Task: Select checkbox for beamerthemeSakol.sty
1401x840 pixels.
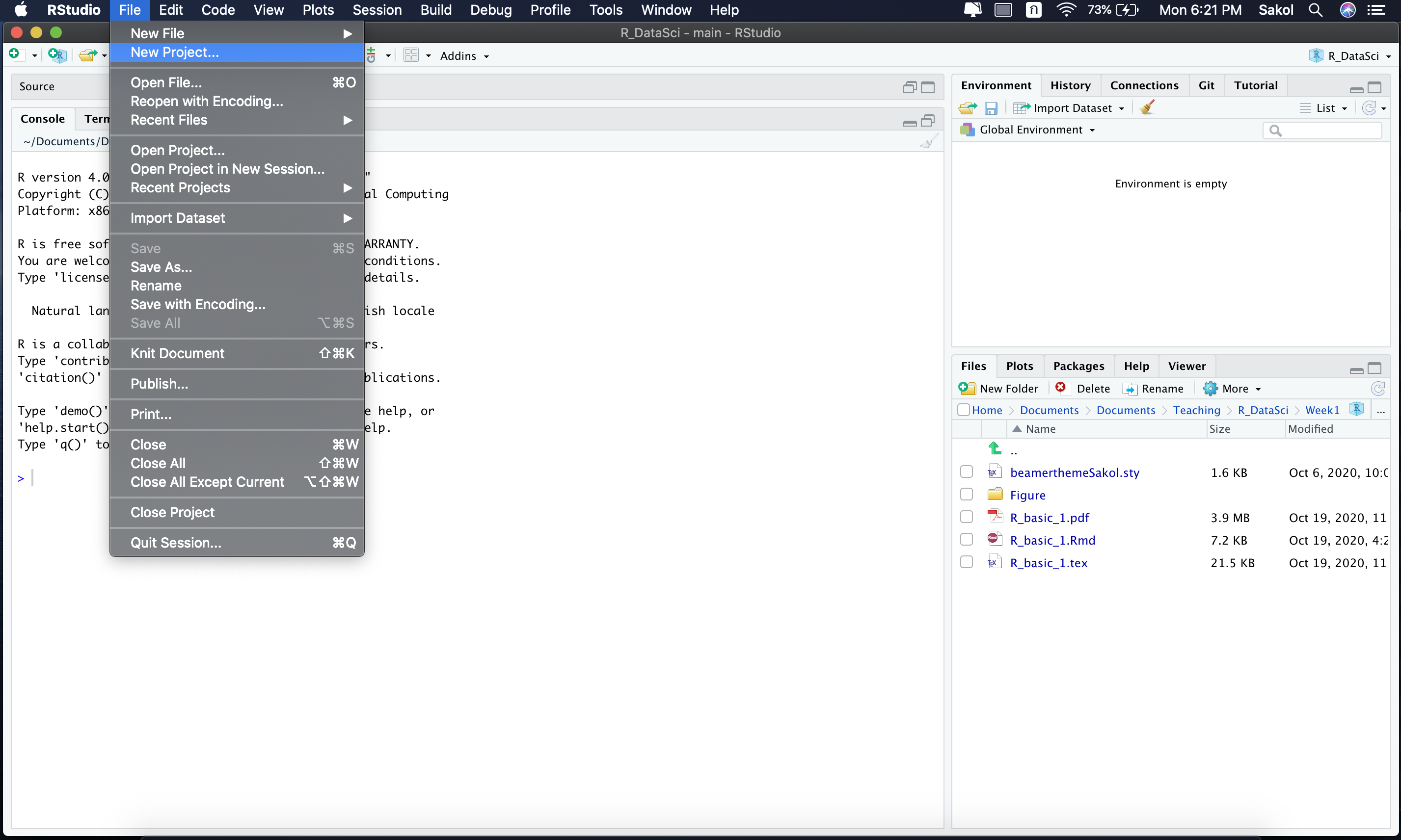Action: click(x=967, y=472)
